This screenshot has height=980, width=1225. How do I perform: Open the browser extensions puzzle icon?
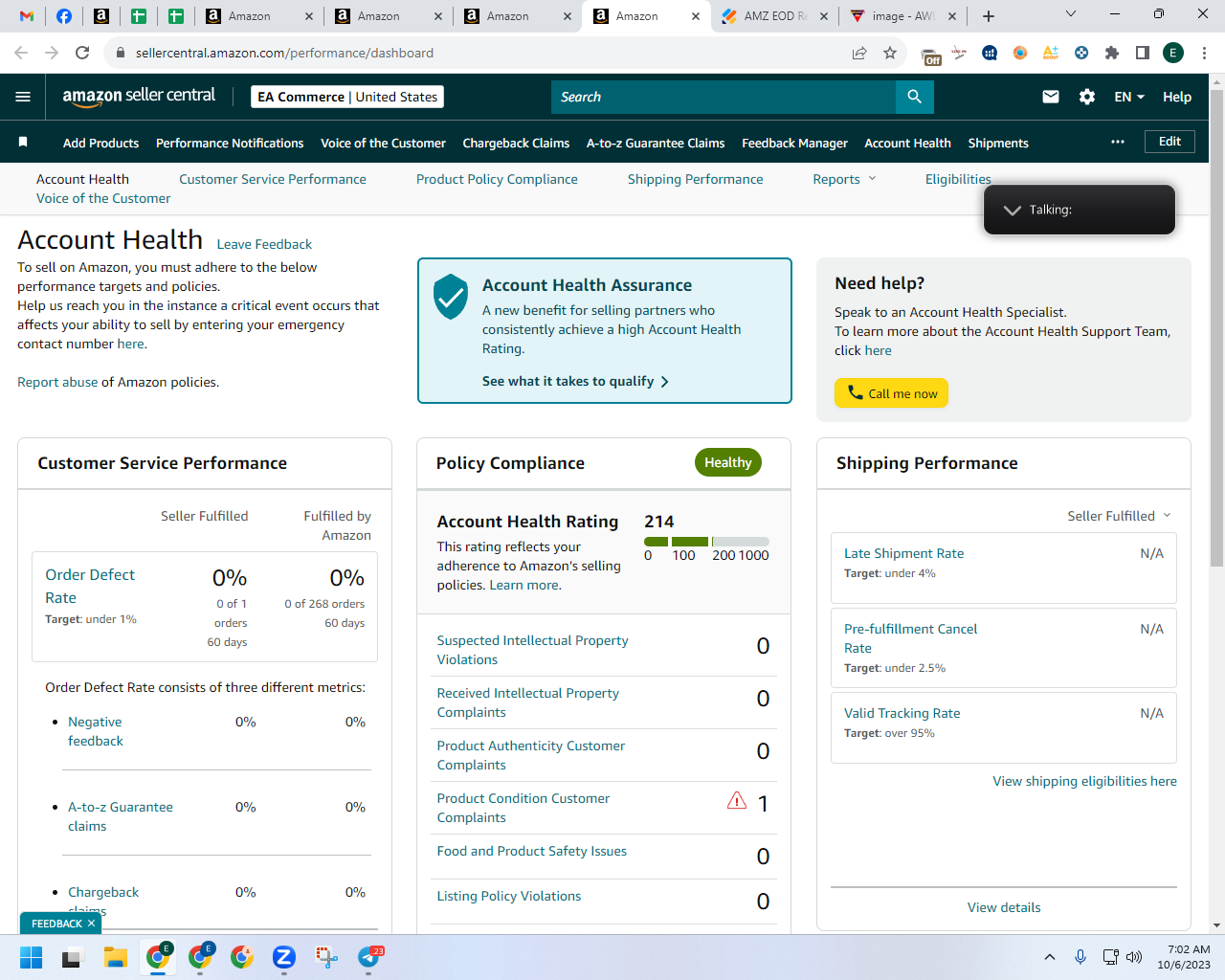[1112, 53]
